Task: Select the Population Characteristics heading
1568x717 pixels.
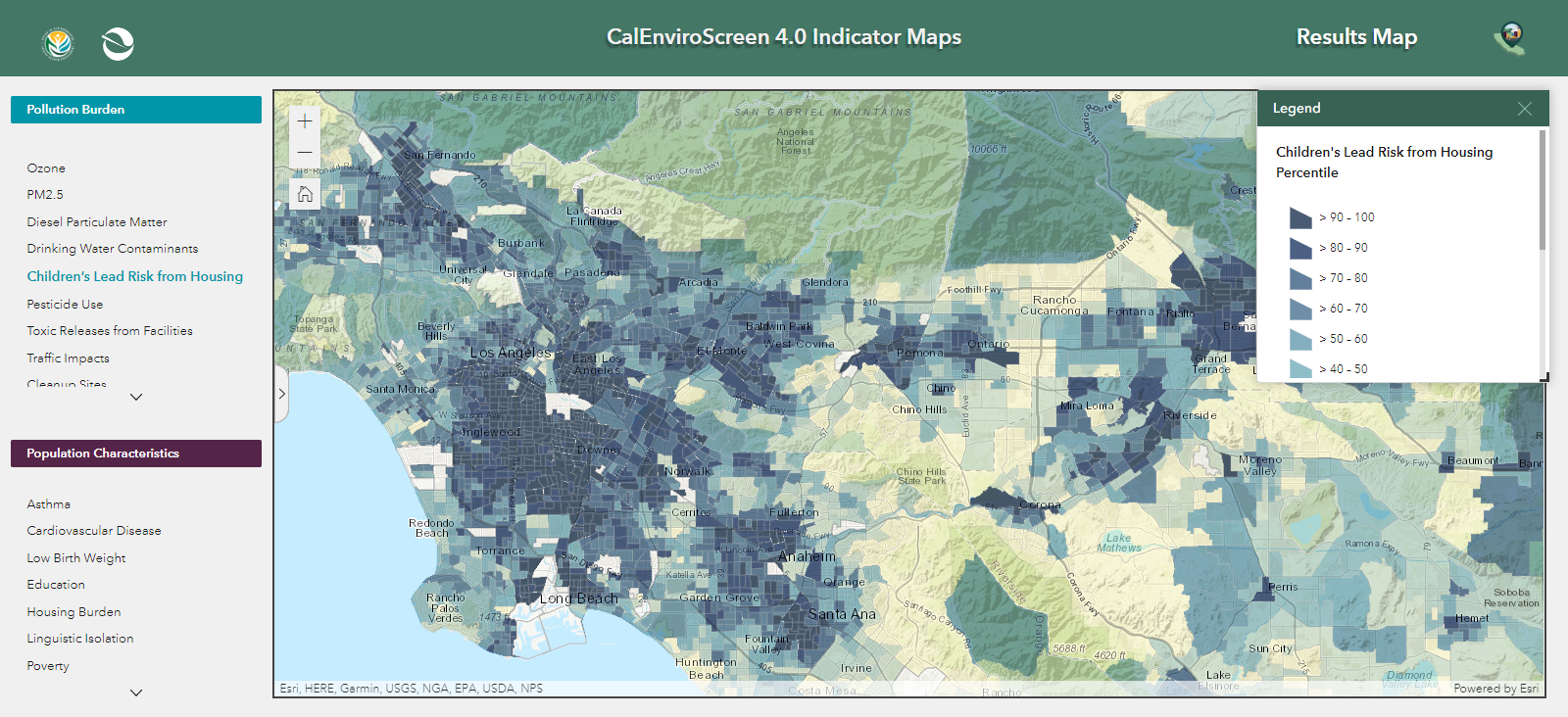Action: [136, 454]
